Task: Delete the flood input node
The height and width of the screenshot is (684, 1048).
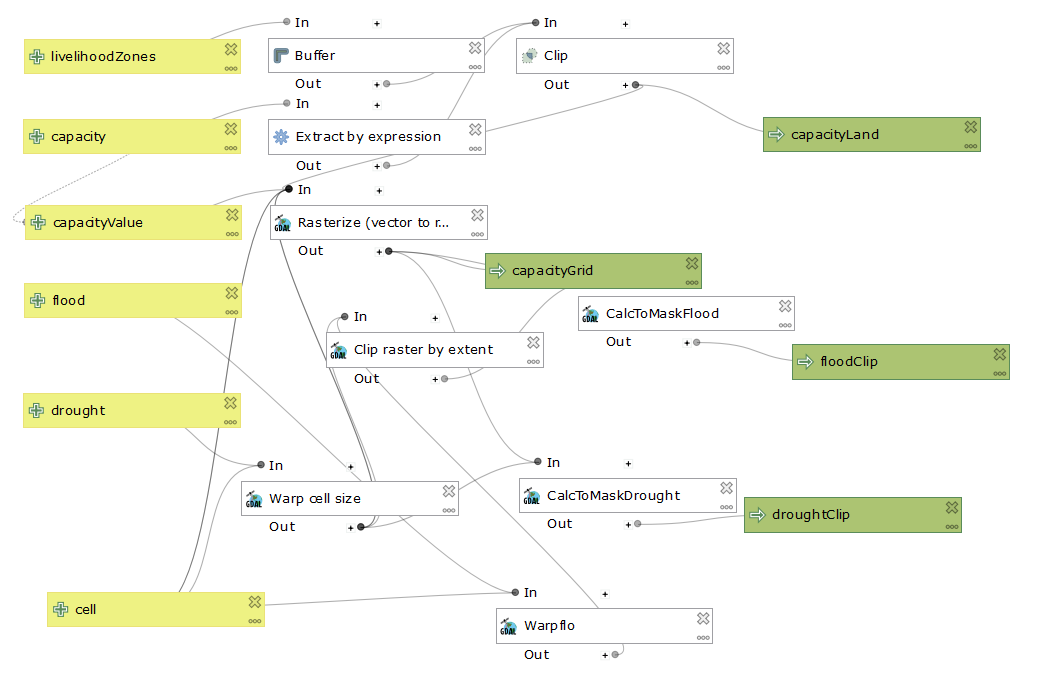Action: pyautogui.click(x=231, y=293)
